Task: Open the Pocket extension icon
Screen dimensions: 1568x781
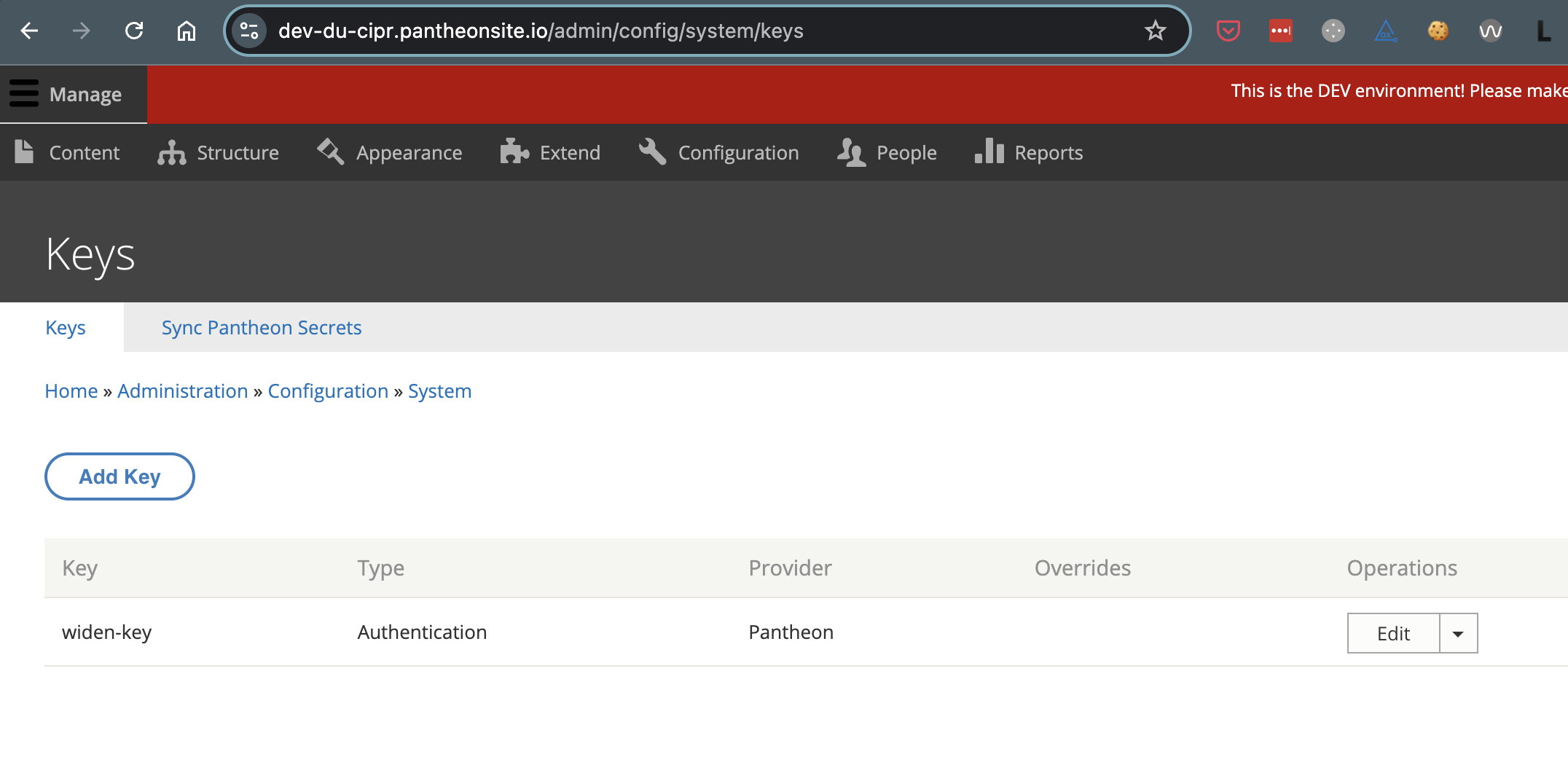Action: 1228,31
